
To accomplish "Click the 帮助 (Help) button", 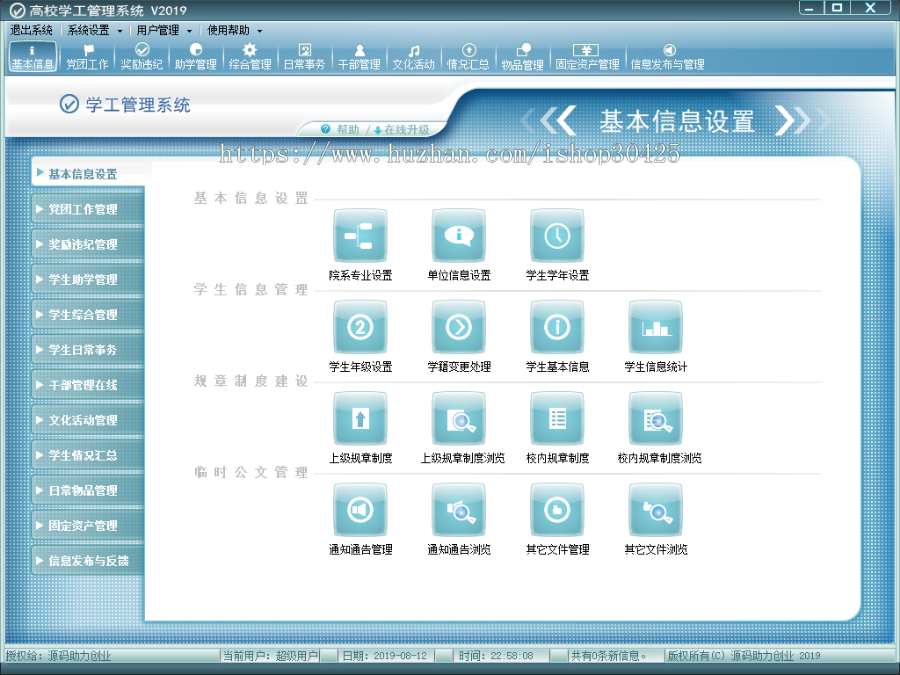I will (341, 128).
